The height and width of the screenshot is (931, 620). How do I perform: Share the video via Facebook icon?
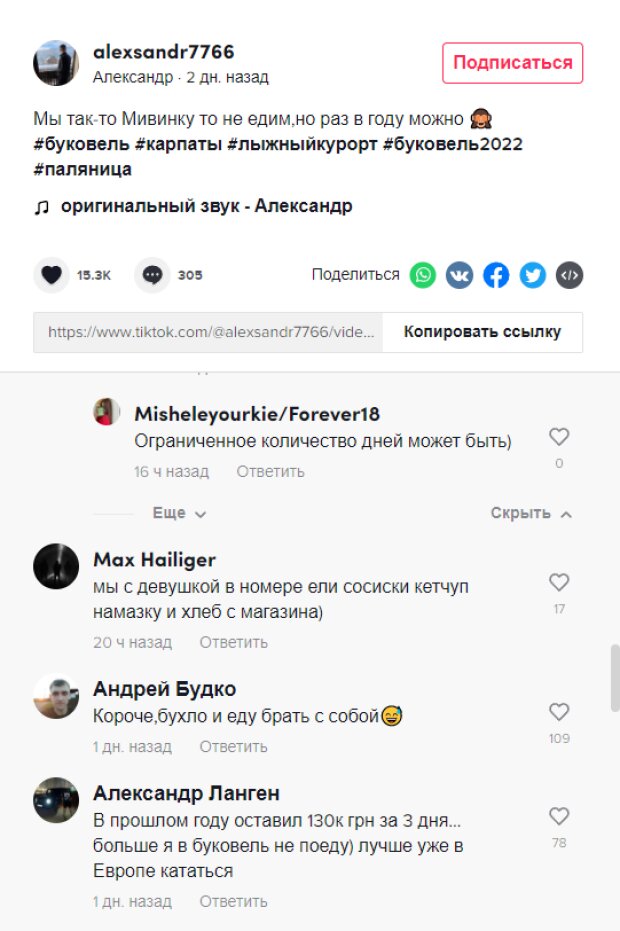(x=496, y=275)
